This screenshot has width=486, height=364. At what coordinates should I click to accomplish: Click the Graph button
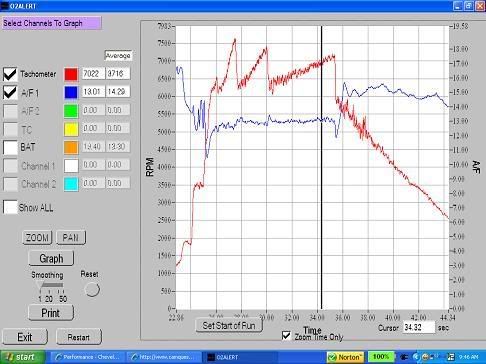point(51,258)
